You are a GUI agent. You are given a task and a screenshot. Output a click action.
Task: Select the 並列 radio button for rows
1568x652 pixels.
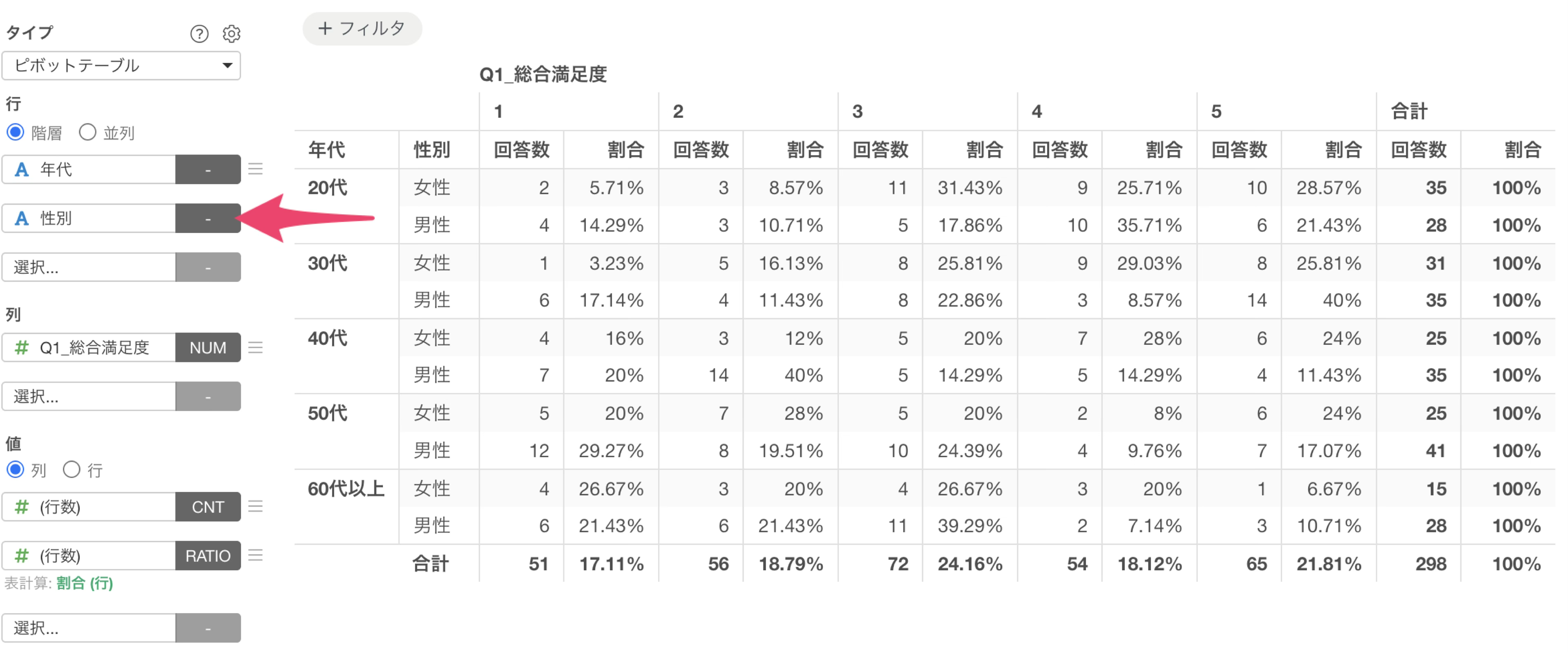coord(88,132)
